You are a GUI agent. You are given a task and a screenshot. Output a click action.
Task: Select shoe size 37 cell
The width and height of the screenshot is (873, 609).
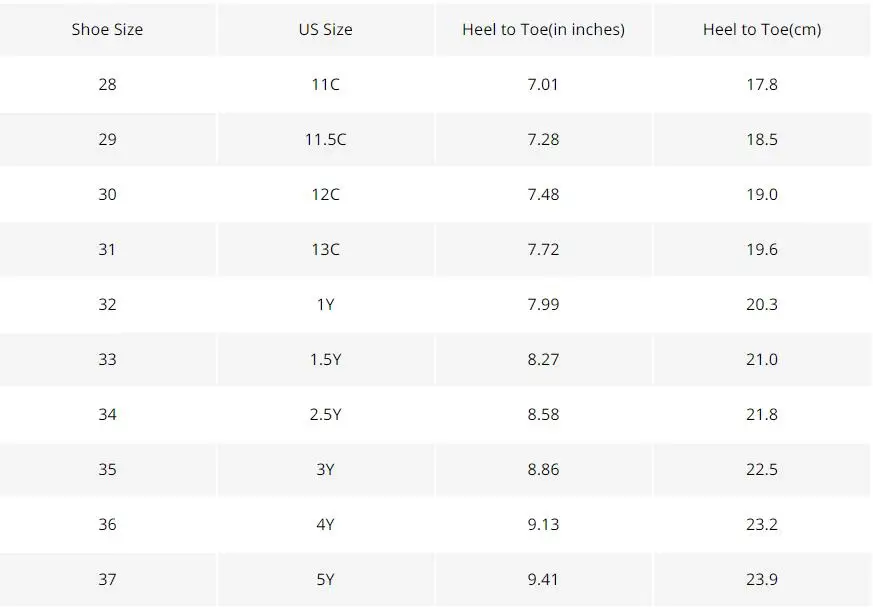pos(107,579)
